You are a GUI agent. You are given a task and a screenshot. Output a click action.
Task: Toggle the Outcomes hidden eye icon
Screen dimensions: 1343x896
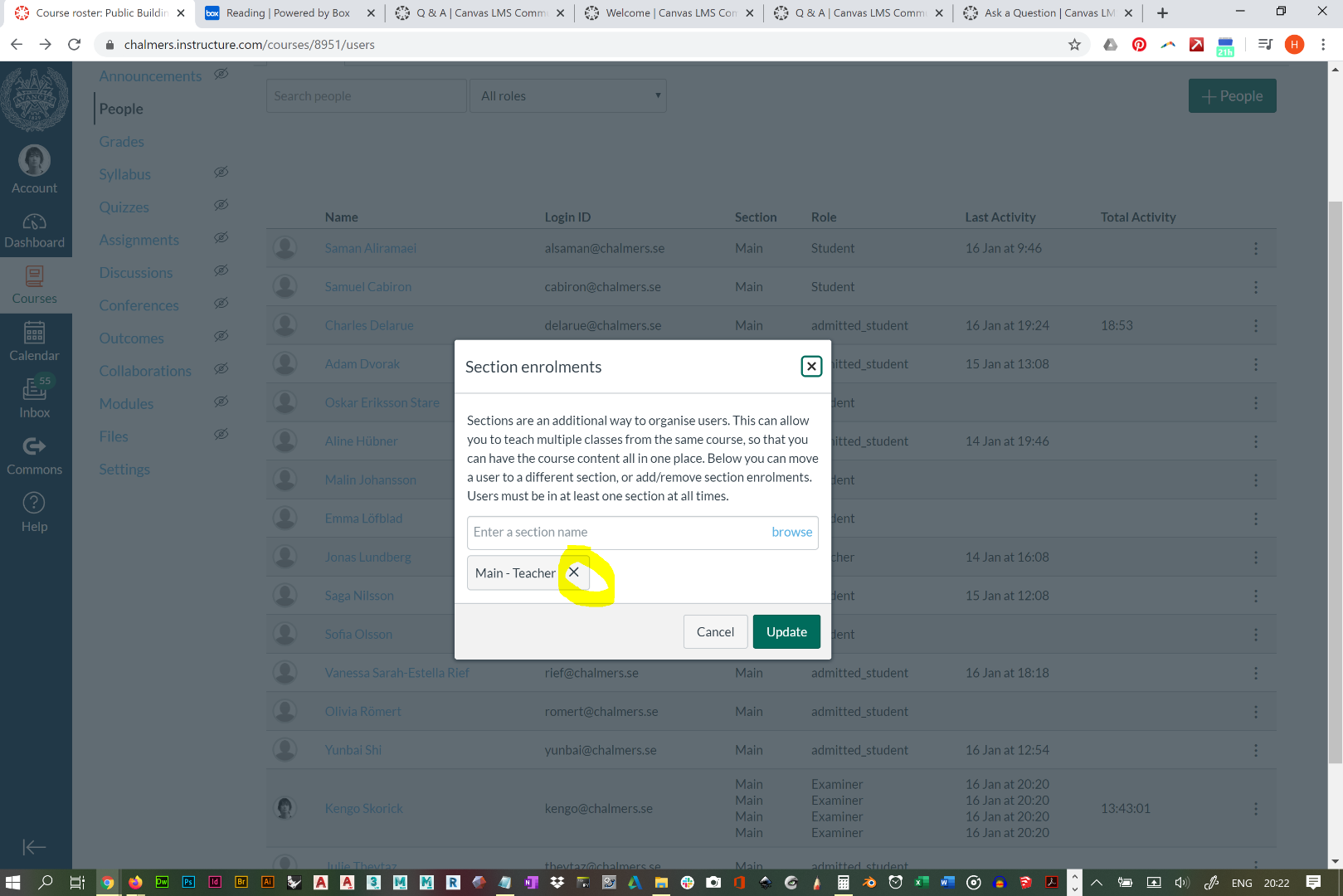click(221, 336)
